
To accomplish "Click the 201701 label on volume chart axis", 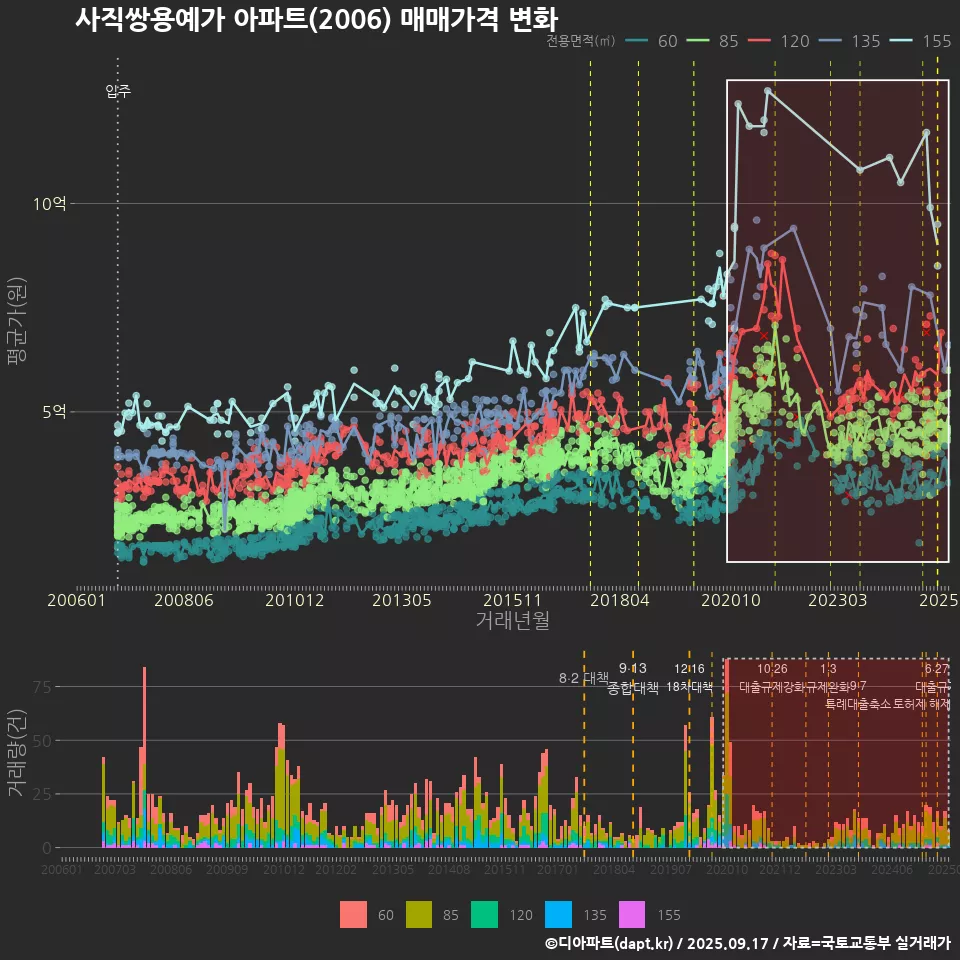I will click(x=558, y=869).
